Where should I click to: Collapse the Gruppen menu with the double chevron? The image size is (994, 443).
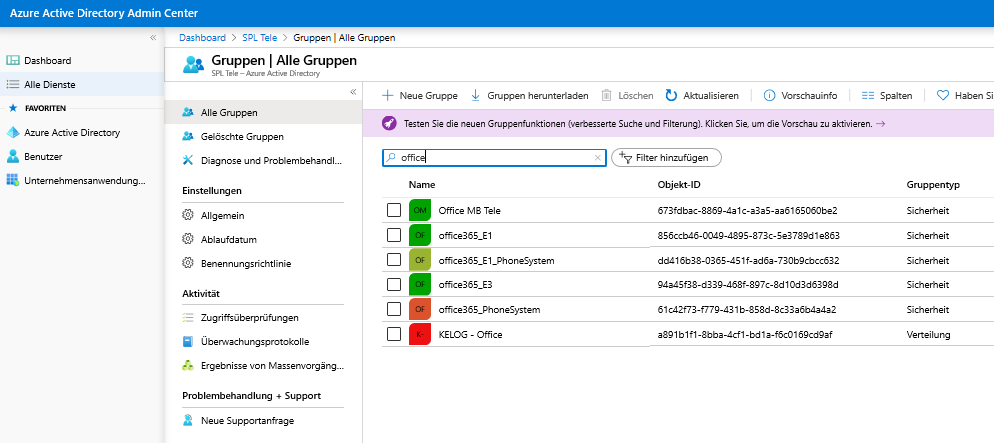coord(353,92)
